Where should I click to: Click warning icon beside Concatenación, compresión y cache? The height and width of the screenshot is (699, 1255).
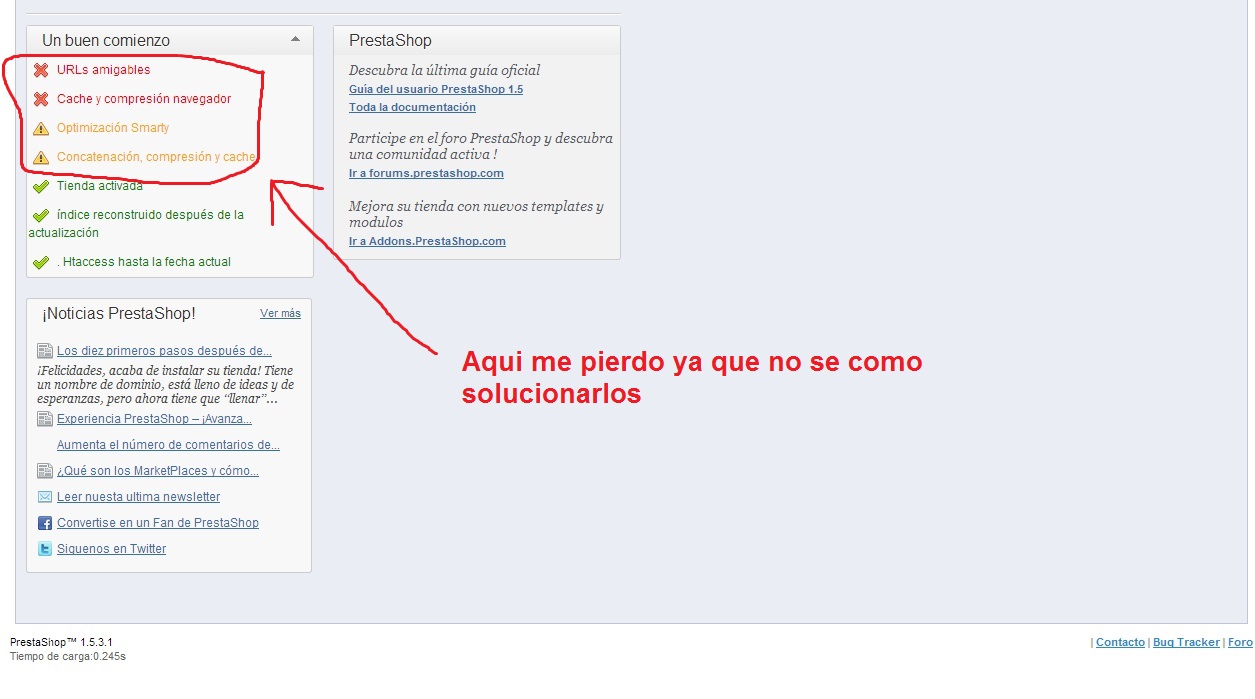41,157
